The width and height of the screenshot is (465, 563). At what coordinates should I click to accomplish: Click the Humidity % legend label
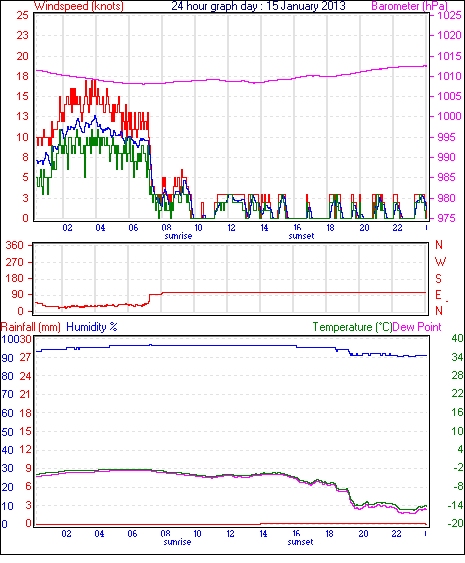(x=92, y=327)
